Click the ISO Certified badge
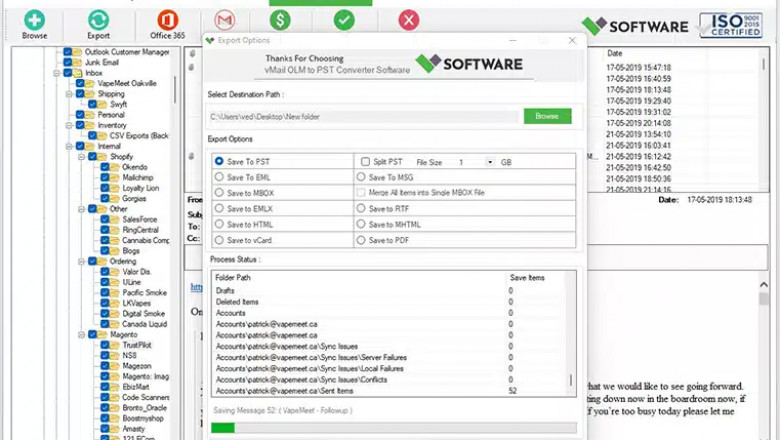 tap(730, 25)
